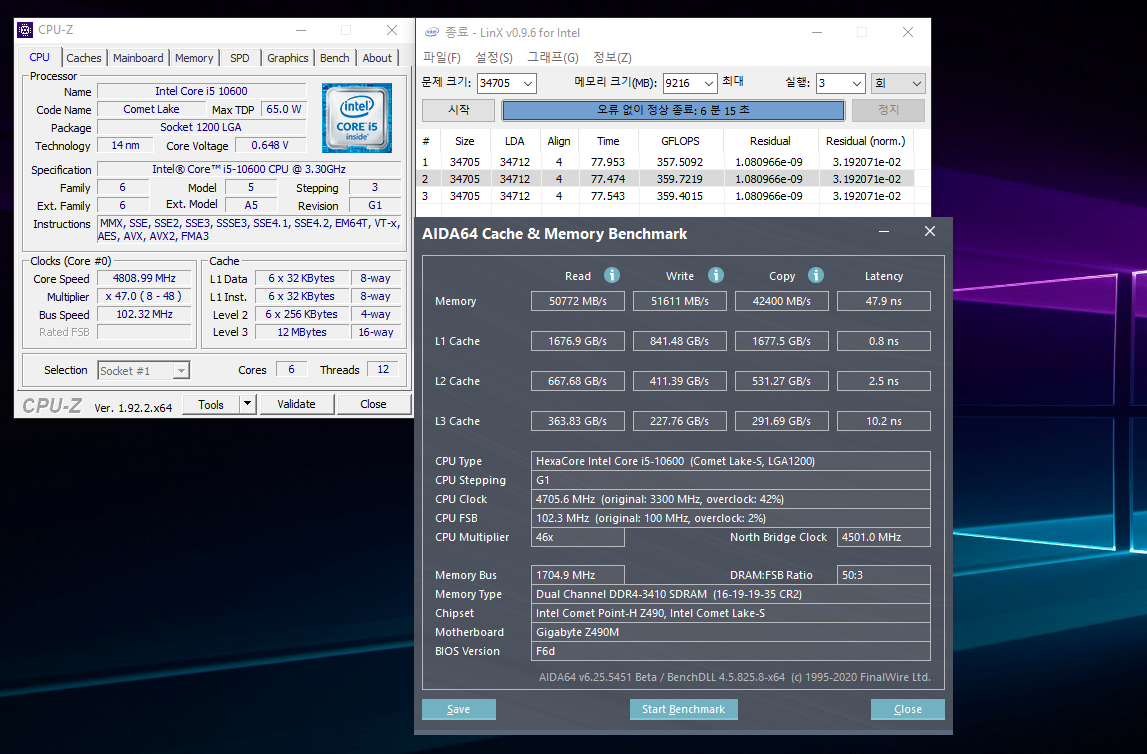Image resolution: width=1147 pixels, height=754 pixels.
Task: Switch to the Graphics tab
Action: point(287,58)
